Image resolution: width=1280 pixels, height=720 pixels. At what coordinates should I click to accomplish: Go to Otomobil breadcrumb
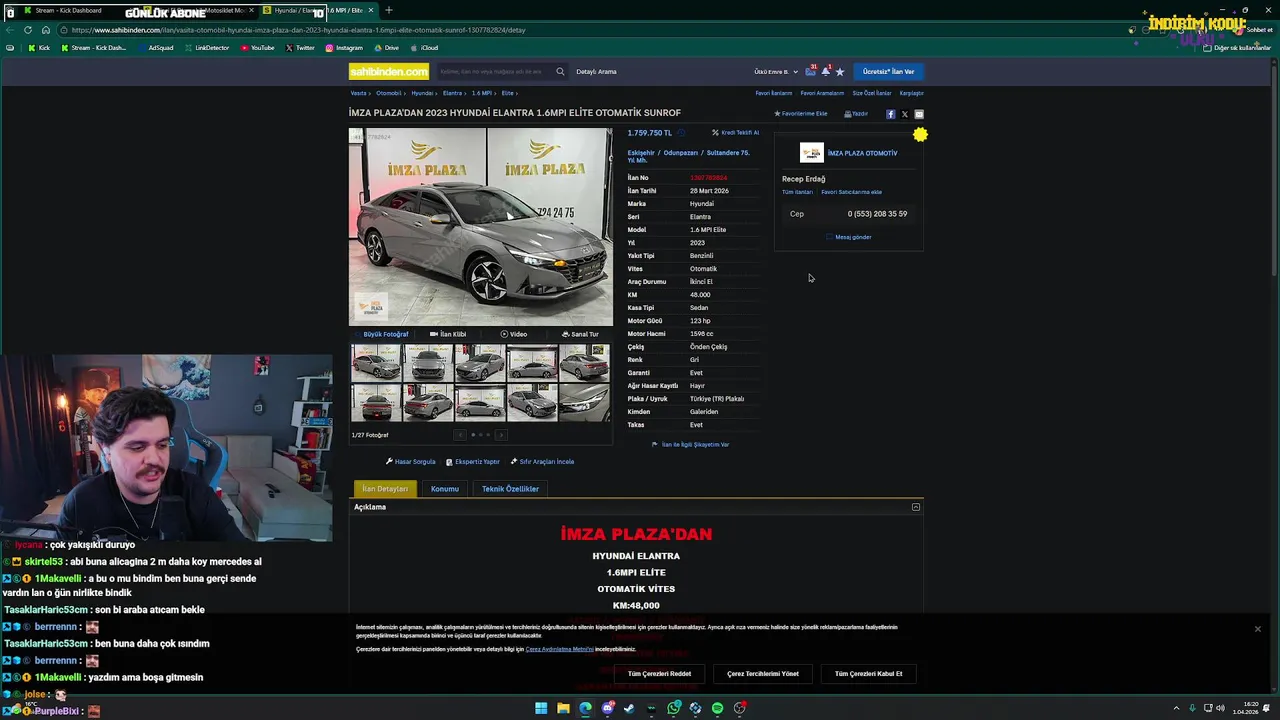pyautogui.click(x=389, y=93)
